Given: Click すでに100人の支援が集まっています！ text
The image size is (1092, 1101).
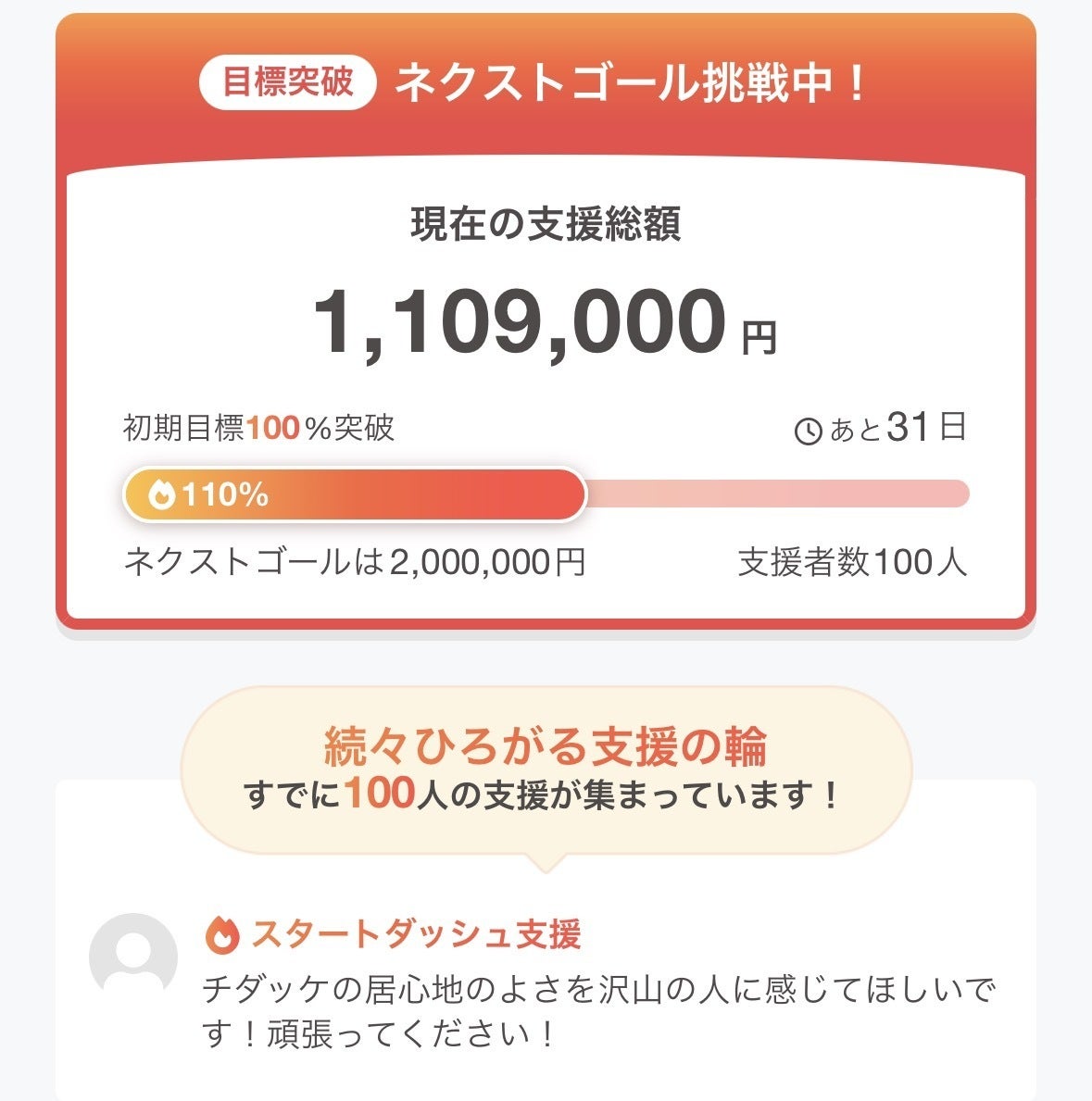Looking at the screenshot, I should tap(546, 794).
